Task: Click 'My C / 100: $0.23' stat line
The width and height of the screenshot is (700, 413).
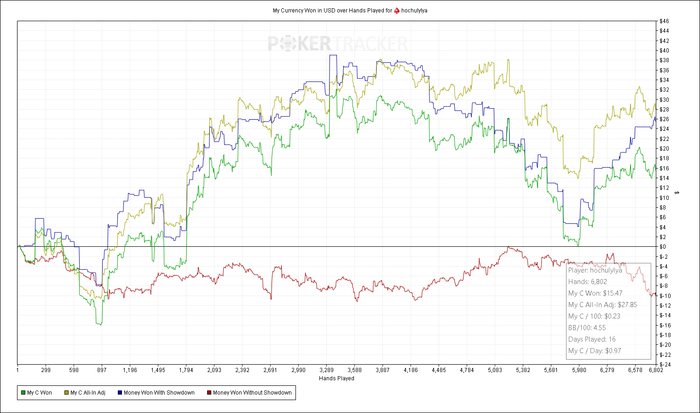Action: point(594,316)
